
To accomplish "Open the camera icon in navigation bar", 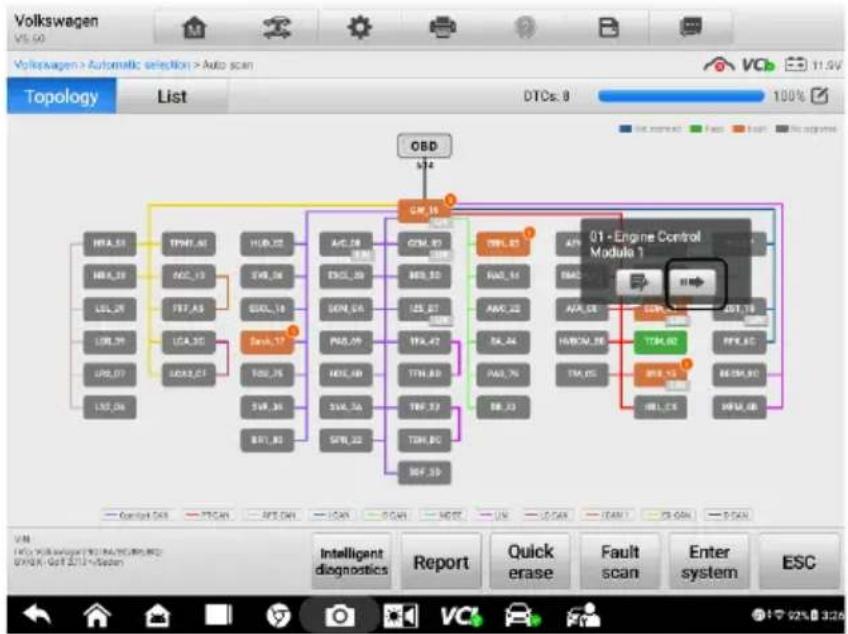I will pos(339,616).
